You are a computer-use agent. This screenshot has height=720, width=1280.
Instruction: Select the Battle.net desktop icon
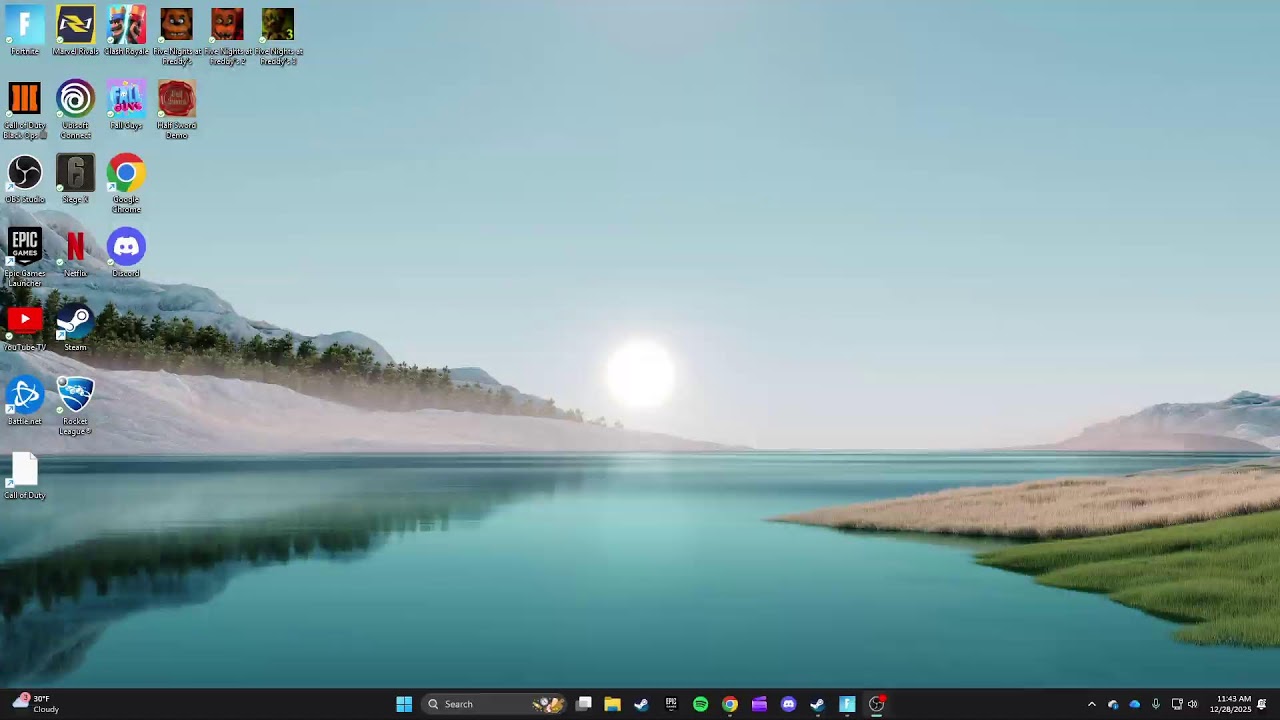point(25,401)
